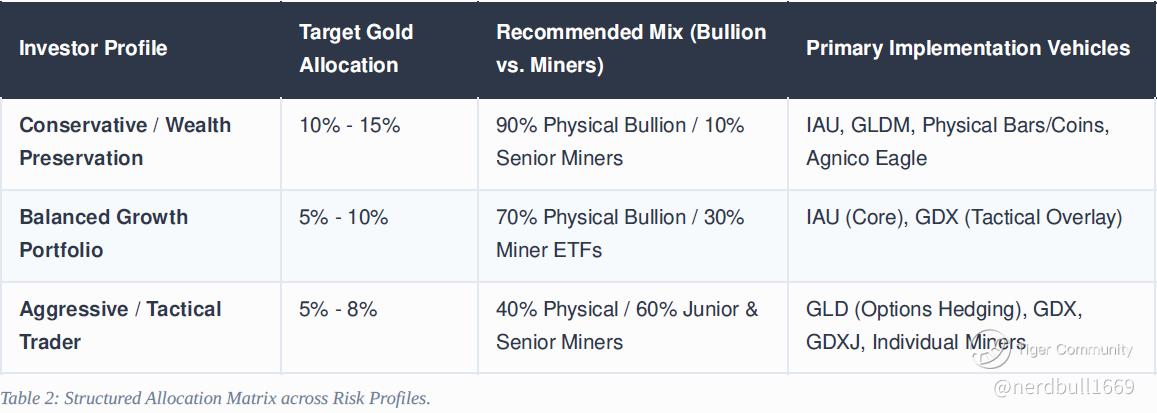Click the 10% - 15% allocation cell
The width and height of the screenshot is (1157, 413).
(379, 144)
